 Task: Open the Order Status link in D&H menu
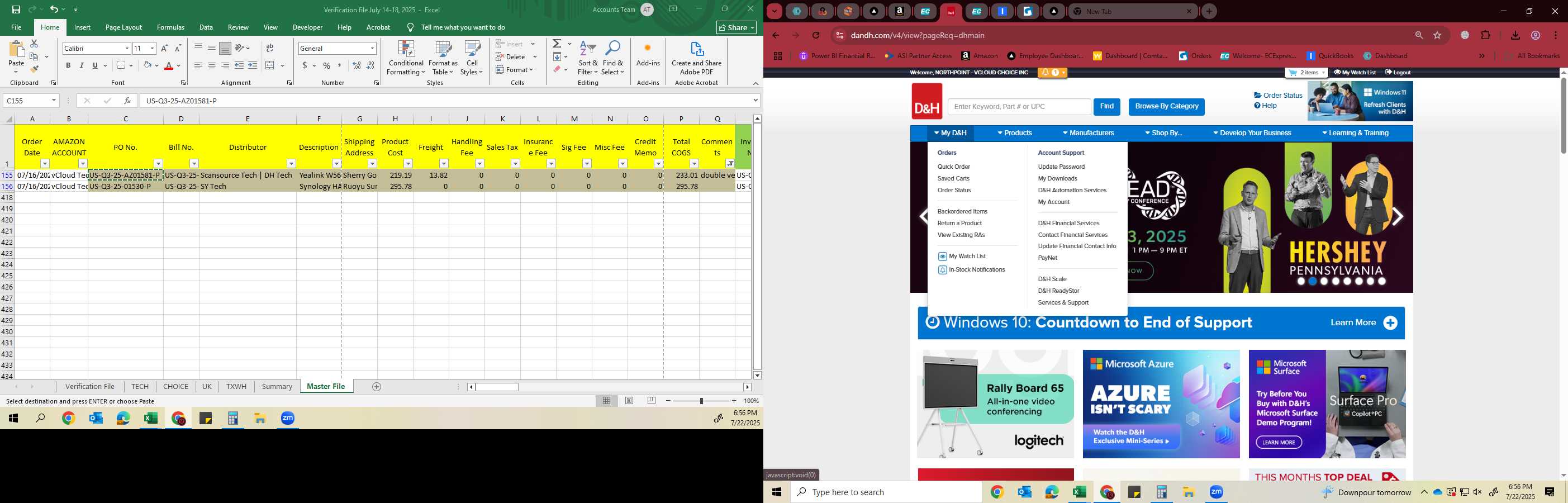pyautogui.click(x=954, y=191)
